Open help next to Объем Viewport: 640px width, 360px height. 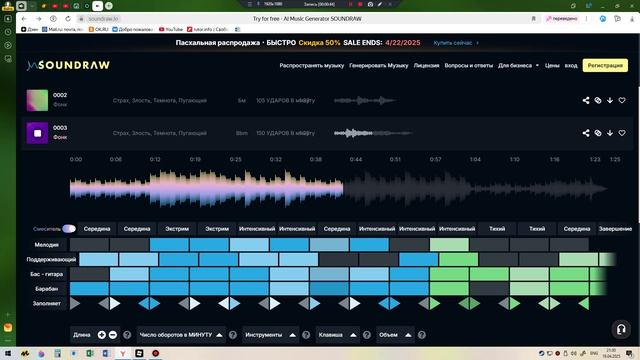[x=422, y=335]
